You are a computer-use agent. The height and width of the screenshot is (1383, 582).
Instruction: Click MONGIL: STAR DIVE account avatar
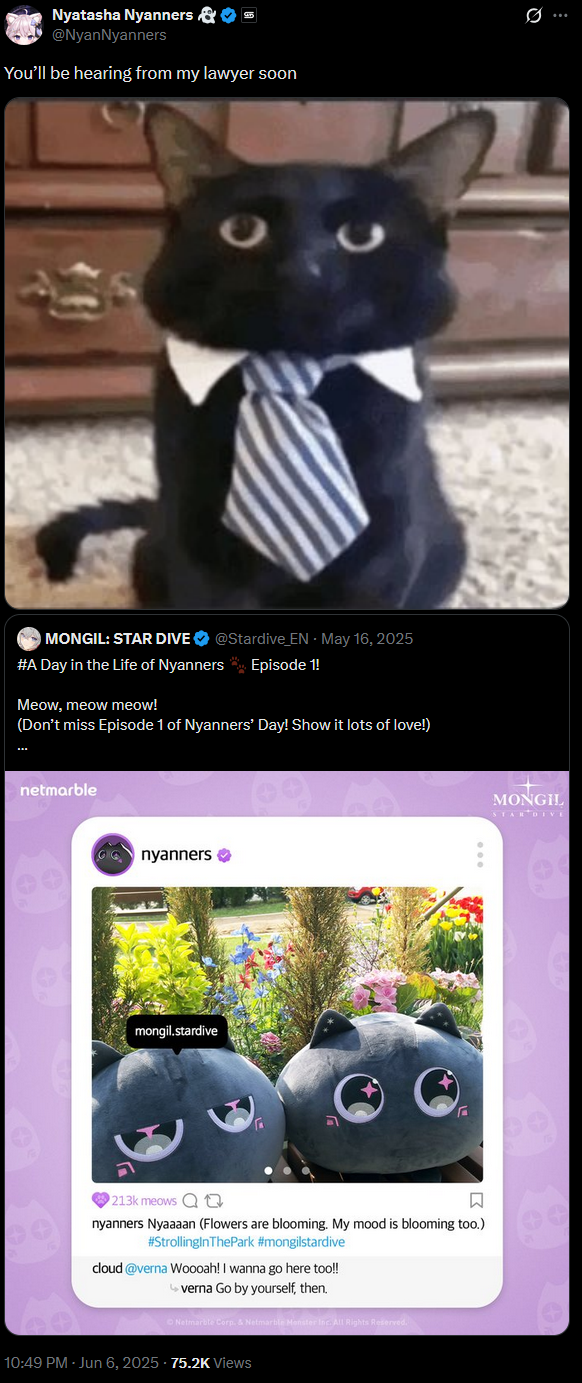pos(29,638)
